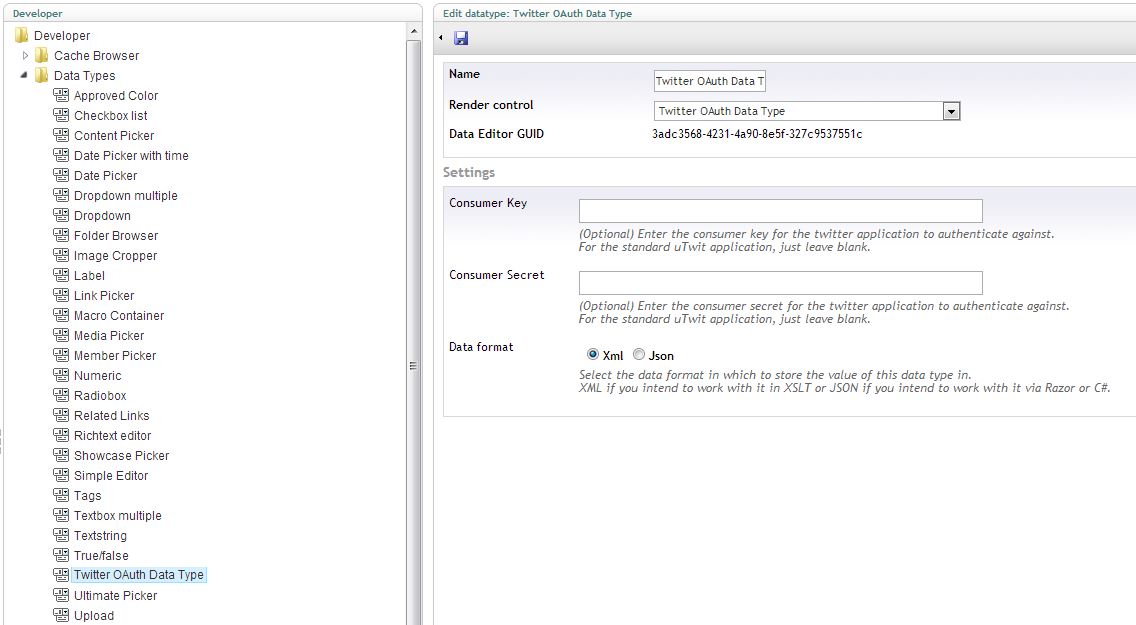Click the Related Links datatype icon
1136x625 pixels.
(62, 415)
